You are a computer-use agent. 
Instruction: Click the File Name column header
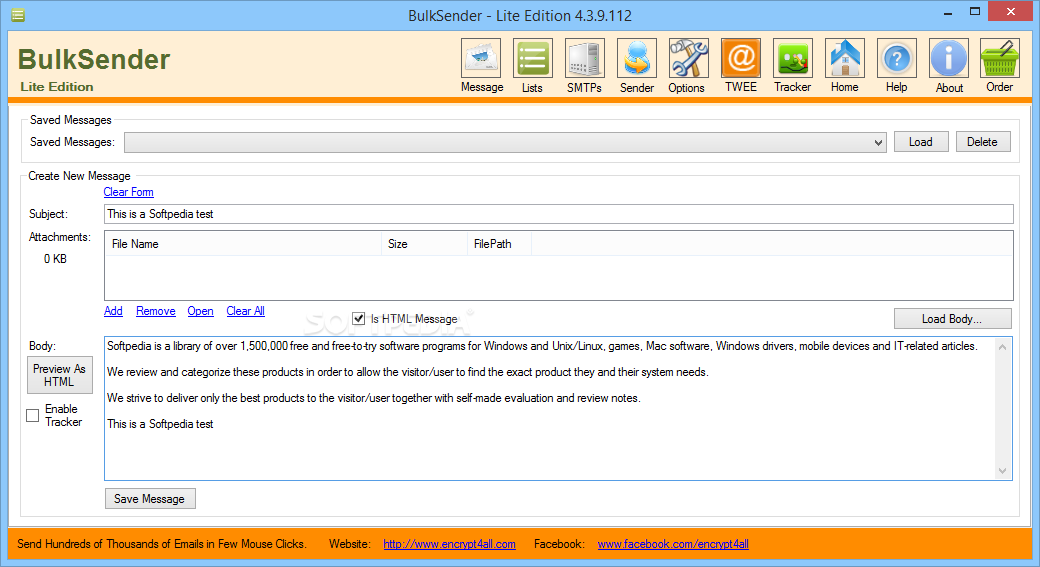pyautogui.click(x=243, y=244)
